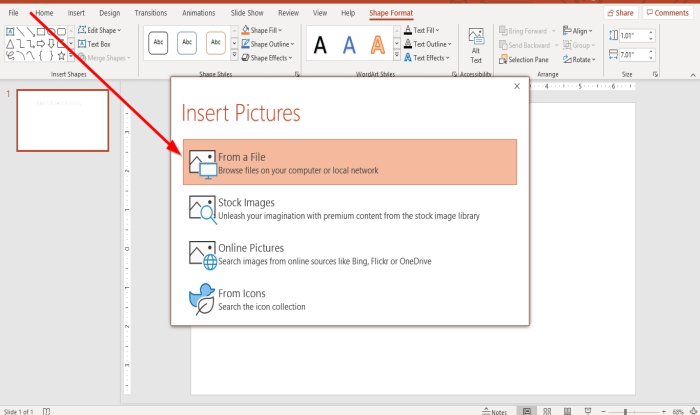Select the text box shape in gallery
This screenshot has height=415, width=700.
coord(10,31)
